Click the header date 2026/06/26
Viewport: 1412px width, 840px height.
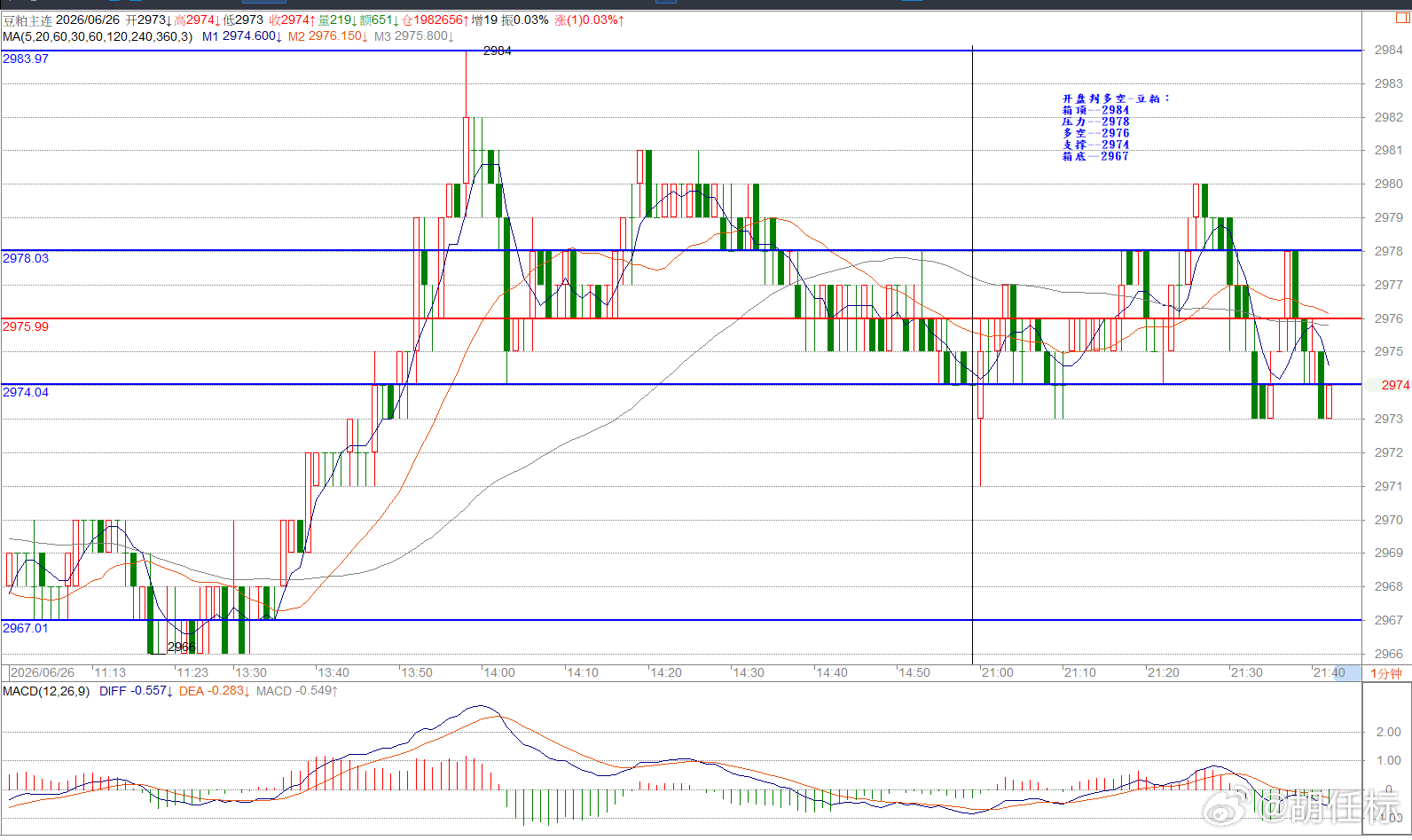(x=88, y=20)
